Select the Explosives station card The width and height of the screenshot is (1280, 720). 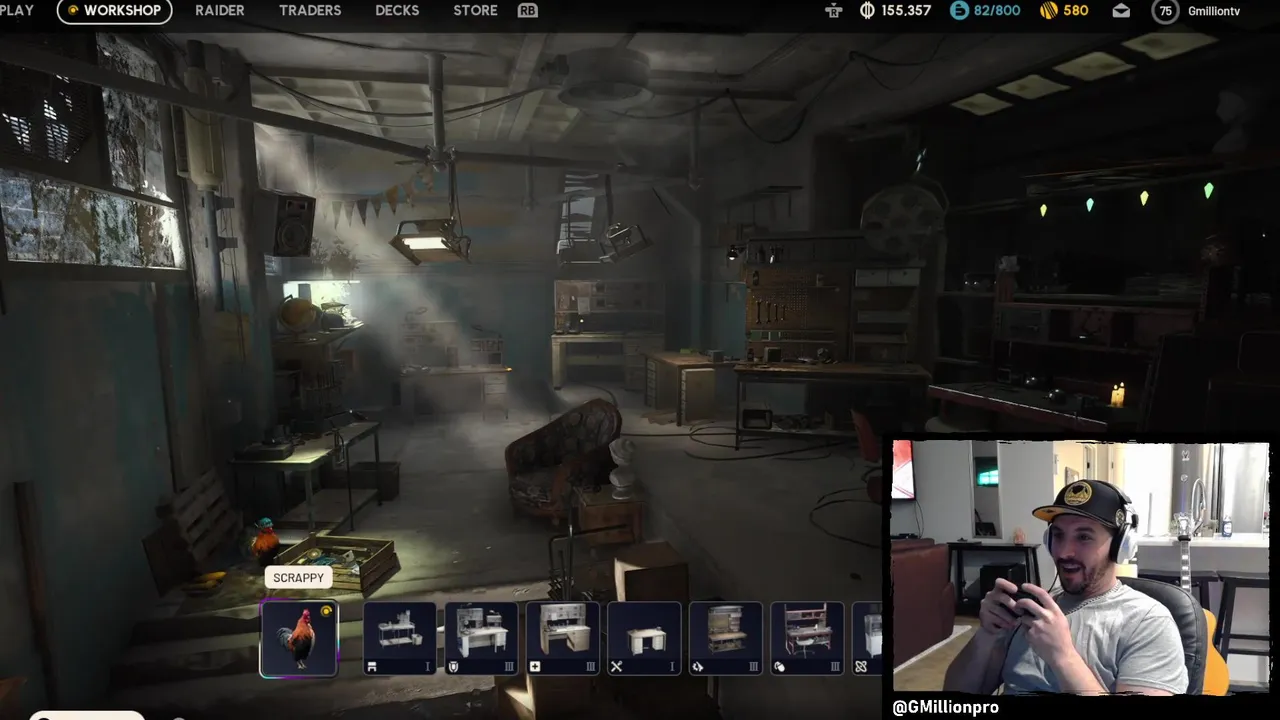click(x=726, y=639)
